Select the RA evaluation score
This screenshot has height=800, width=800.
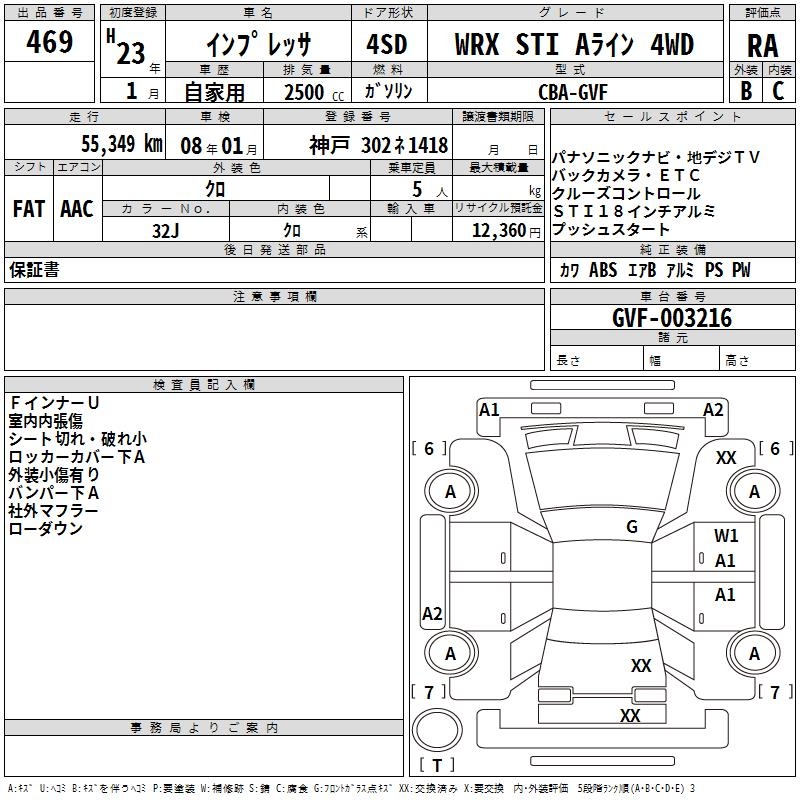762,46
